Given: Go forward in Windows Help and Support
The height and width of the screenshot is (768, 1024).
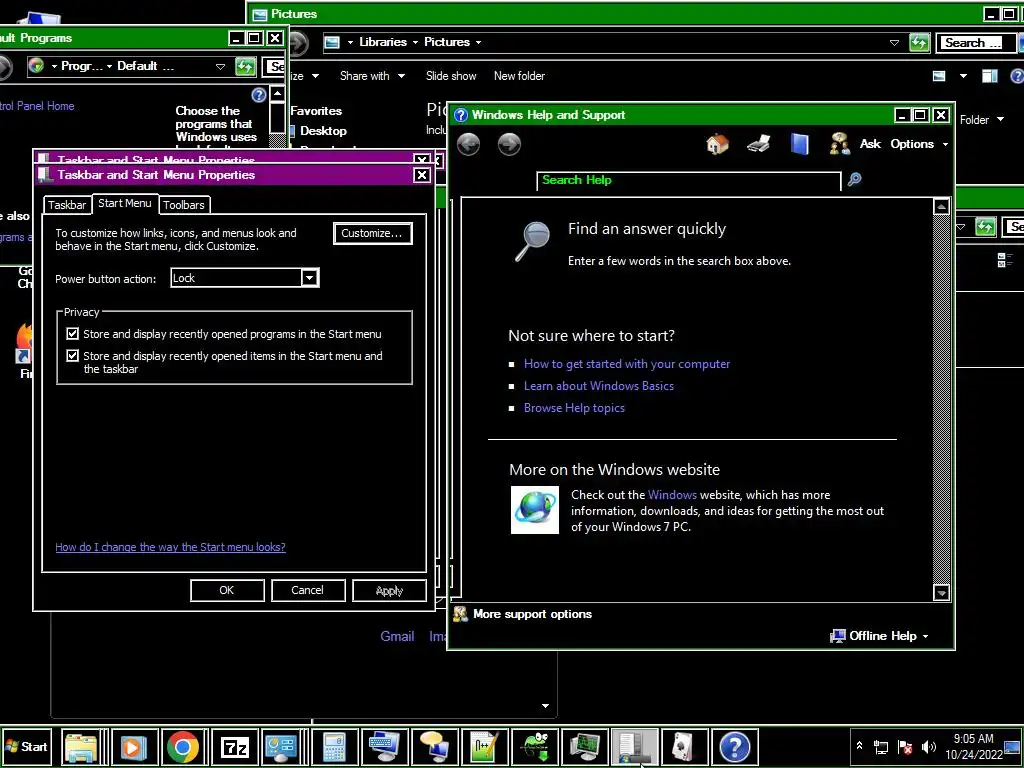Looking at the screenshot, I should tap(509, 144).
